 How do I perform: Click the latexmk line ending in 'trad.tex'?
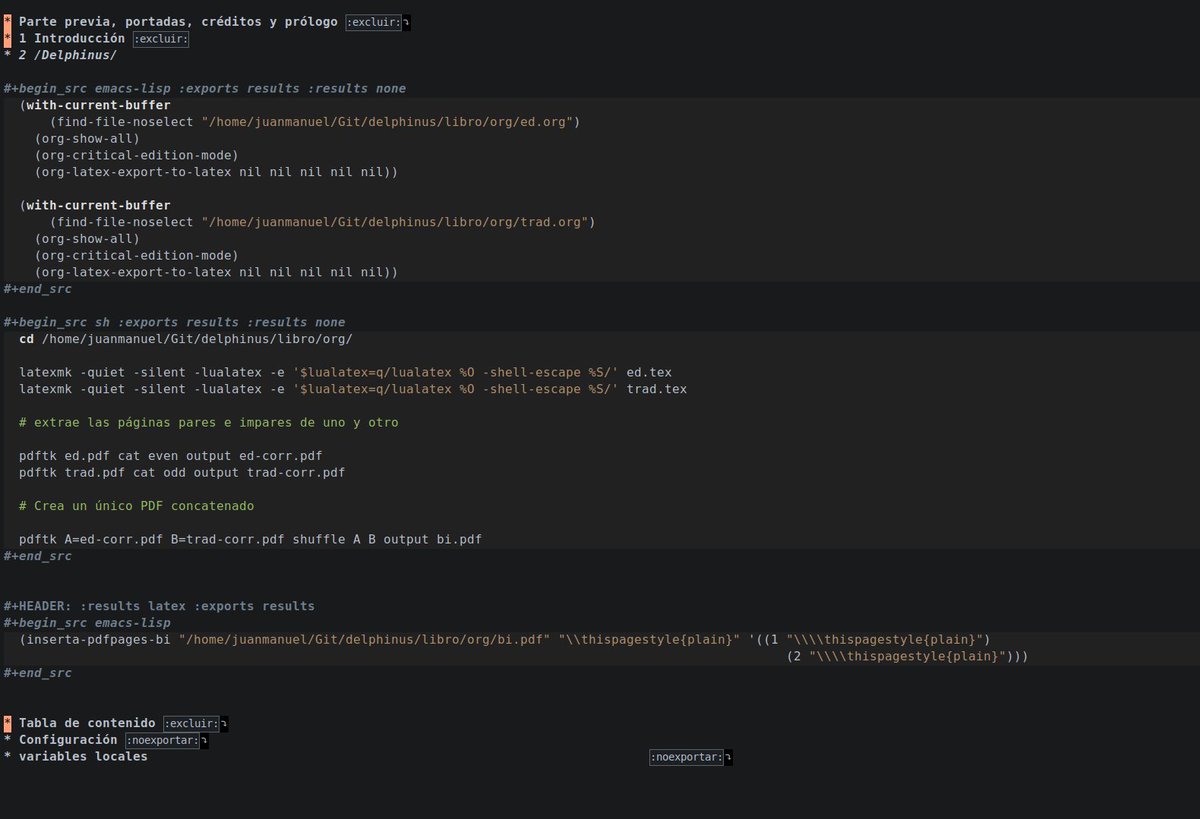pos(353,389)
